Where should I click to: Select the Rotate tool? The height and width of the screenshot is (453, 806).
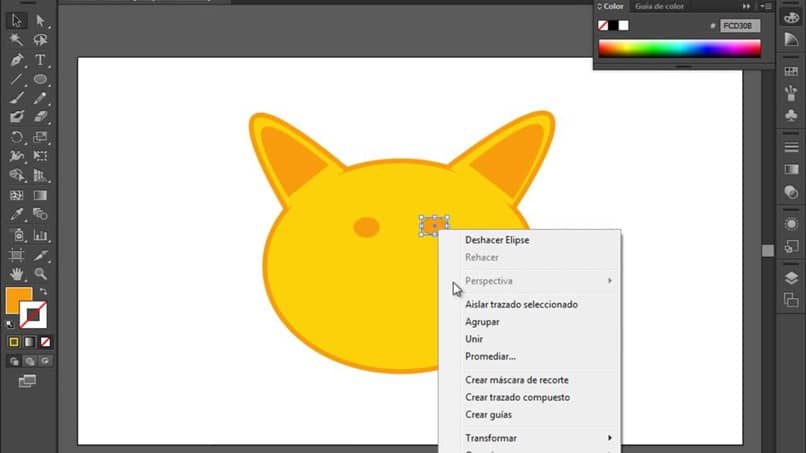click(16, 137)
